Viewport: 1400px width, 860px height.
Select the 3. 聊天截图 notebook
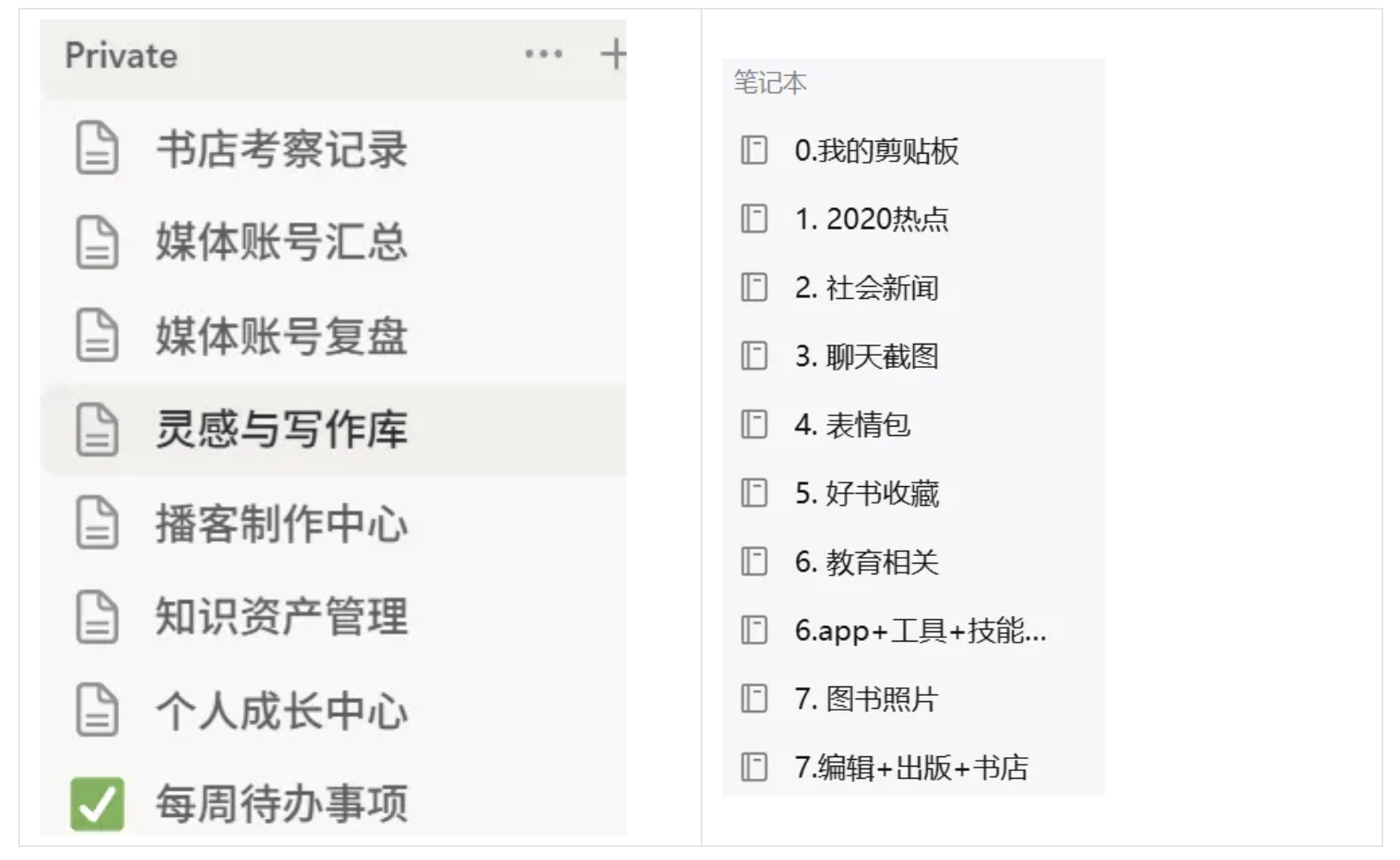866,357
